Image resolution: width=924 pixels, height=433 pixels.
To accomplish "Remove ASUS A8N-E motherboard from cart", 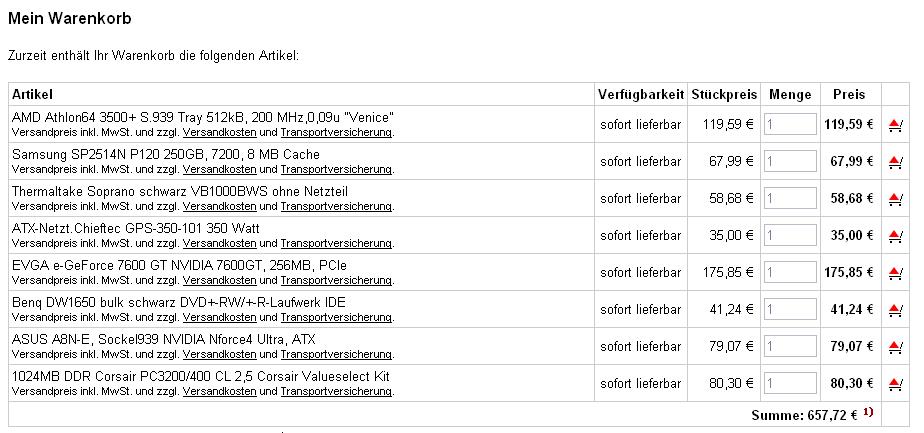I will (895, 347).
